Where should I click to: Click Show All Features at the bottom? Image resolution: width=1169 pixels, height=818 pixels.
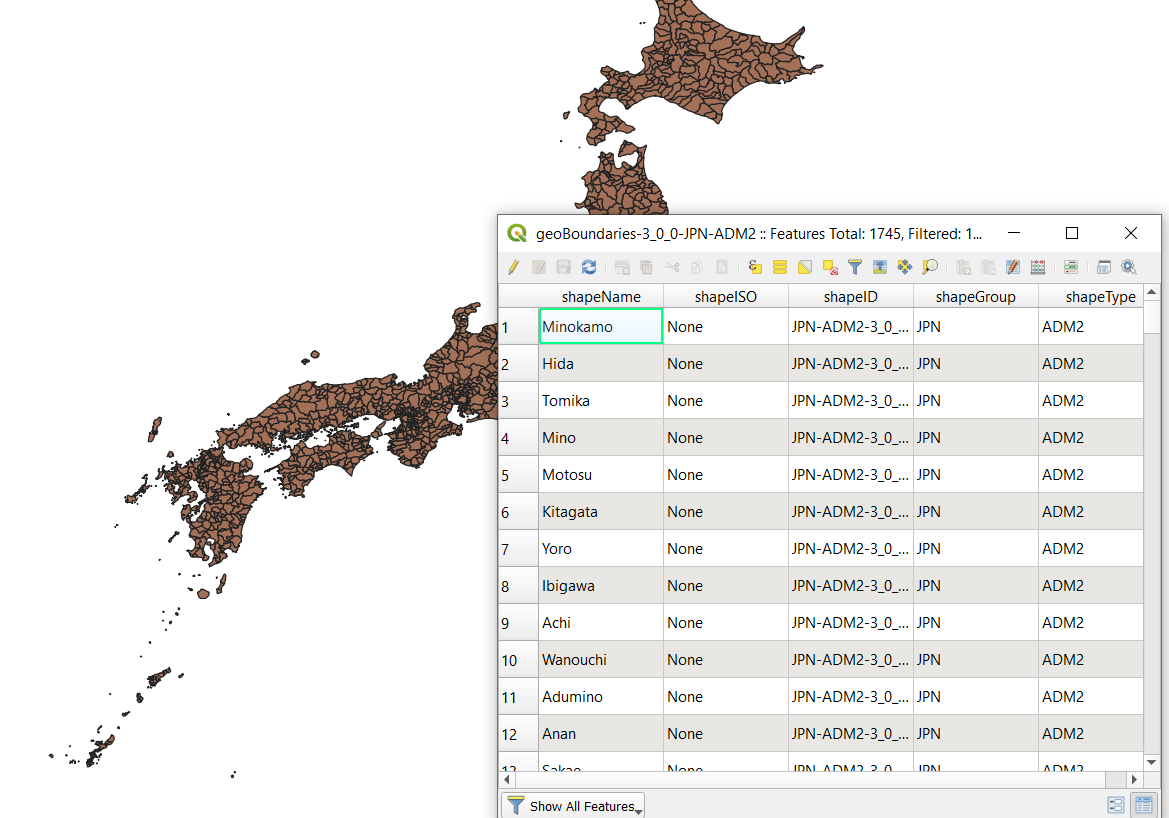pyautogui.click(x=572, y=805)
